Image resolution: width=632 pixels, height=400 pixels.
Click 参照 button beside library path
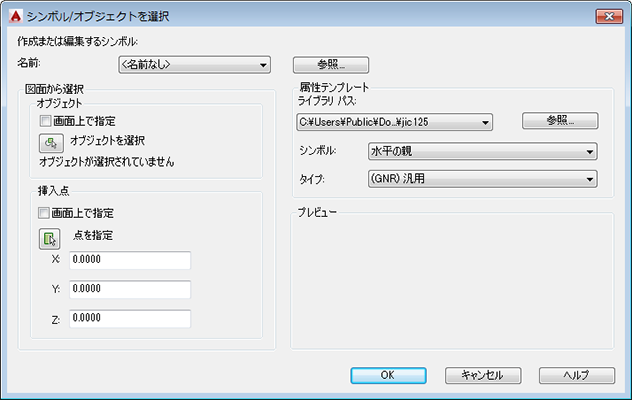(x=560, y=121)
